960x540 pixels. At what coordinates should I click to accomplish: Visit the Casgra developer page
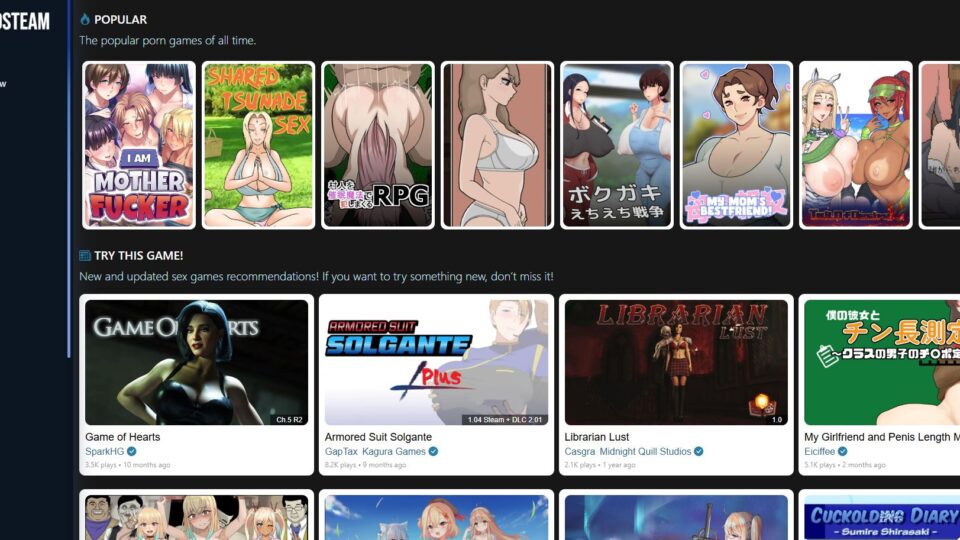pyautogui.click(x=579, y=451)
